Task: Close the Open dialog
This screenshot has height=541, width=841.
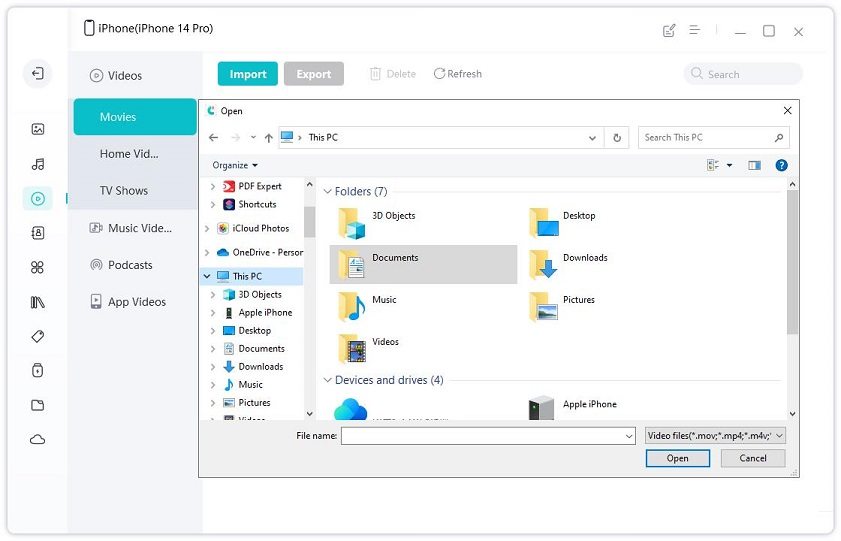Action: [x=787, y=110]
